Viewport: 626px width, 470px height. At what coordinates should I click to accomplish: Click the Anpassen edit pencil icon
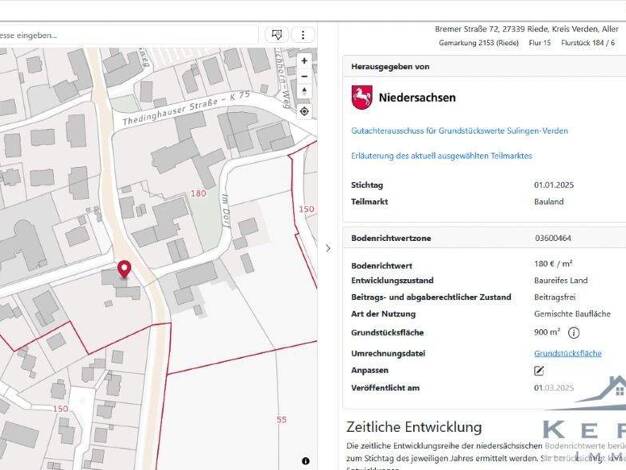[x=540, y=370]
